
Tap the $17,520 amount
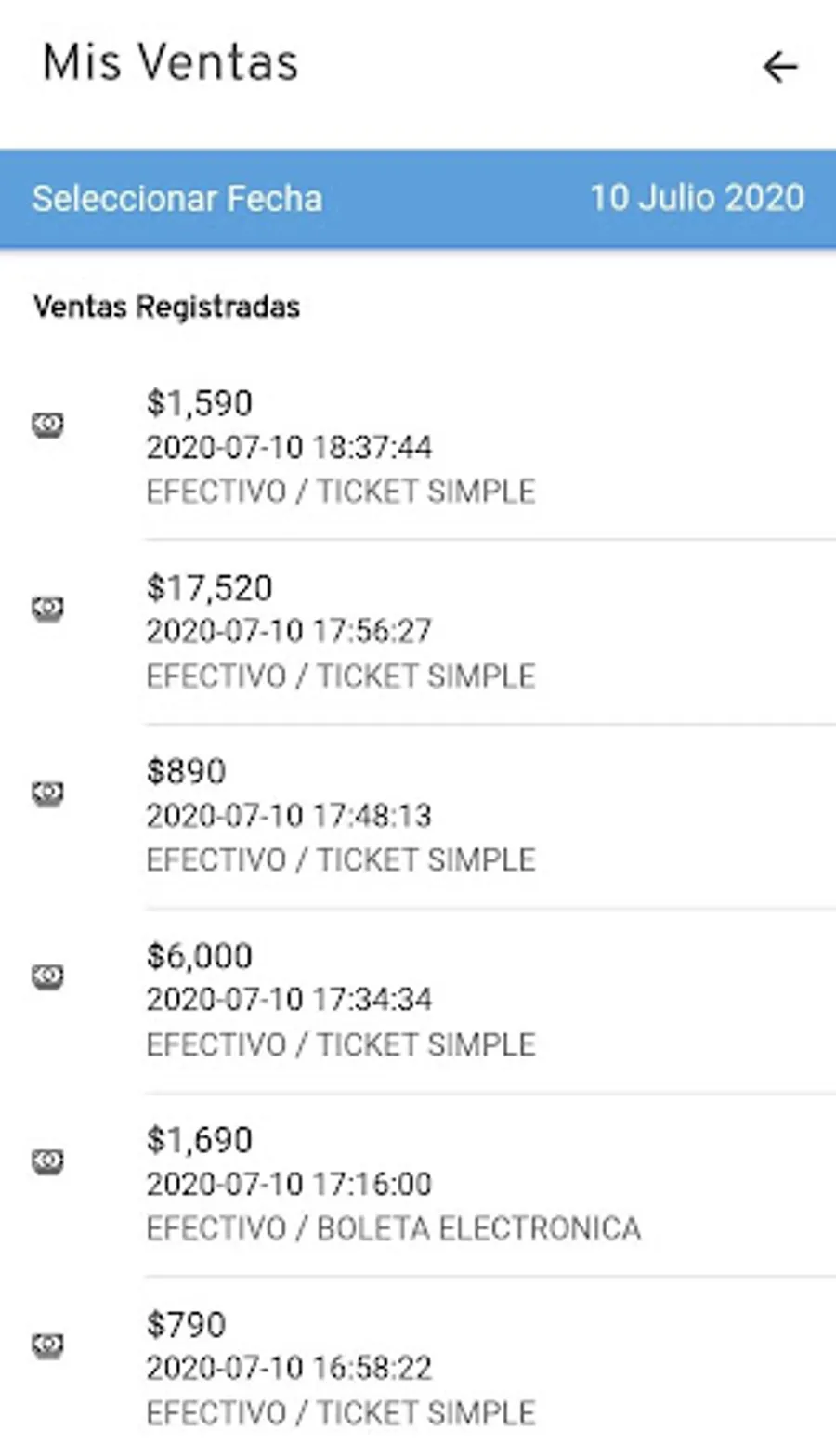point(209,587)
